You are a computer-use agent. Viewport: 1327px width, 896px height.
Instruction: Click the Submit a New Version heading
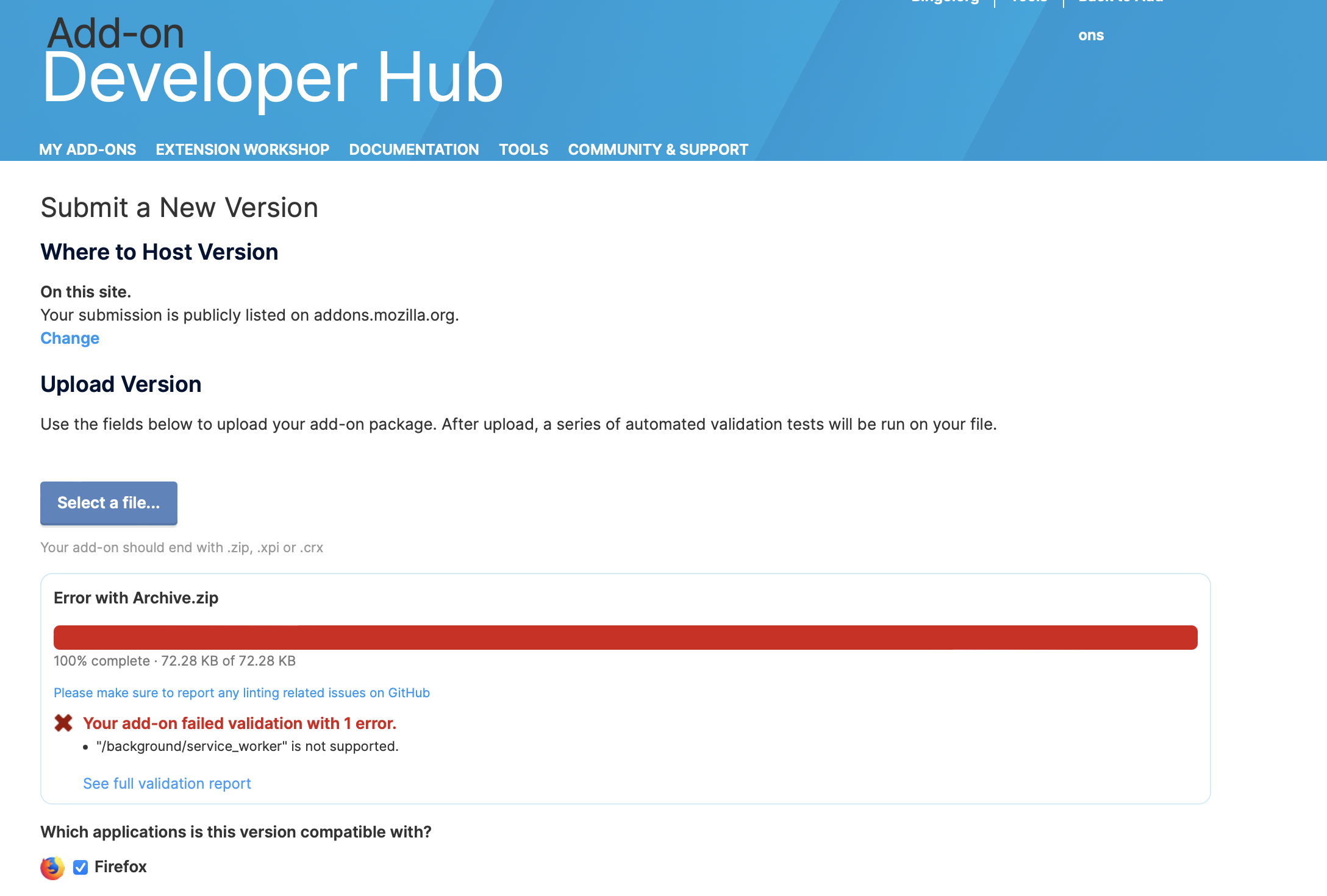tap(179, 207)
